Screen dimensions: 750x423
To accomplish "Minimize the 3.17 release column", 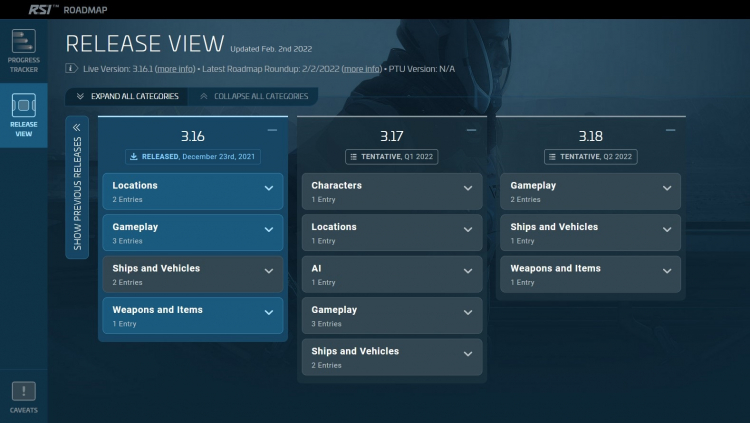I will coord(471,130).
